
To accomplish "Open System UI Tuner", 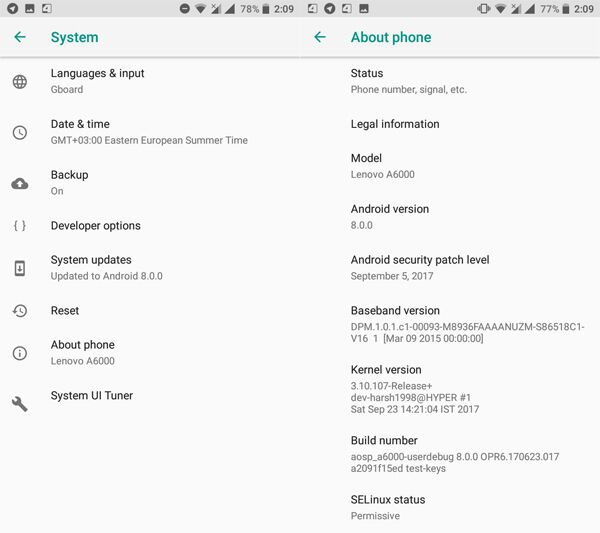I will point(150,396).
